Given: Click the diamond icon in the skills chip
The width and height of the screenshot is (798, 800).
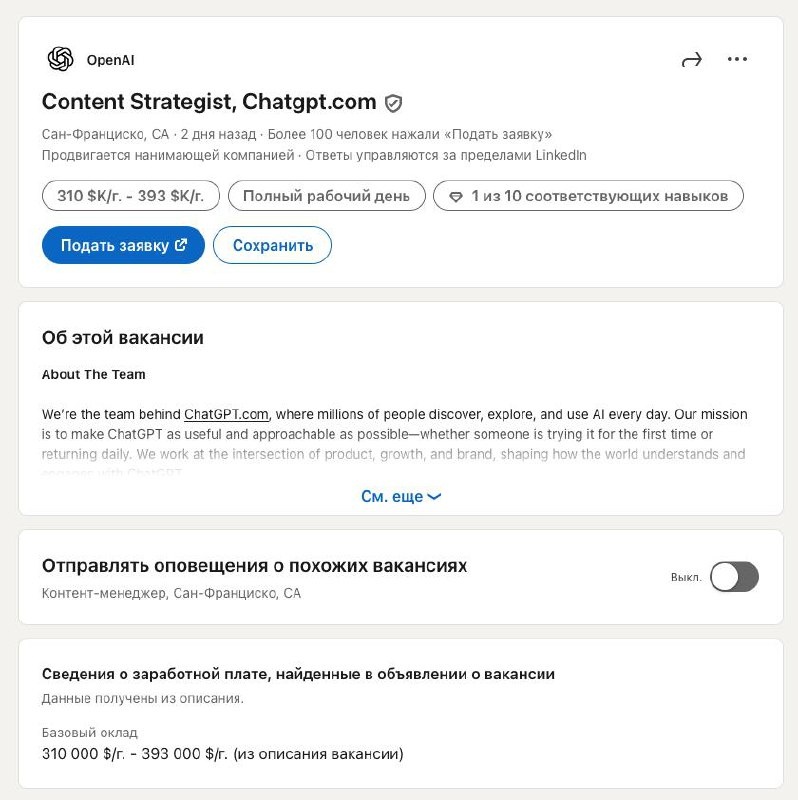Looking at the screenshot, I should pyautogui.click(x=456, y=197).
